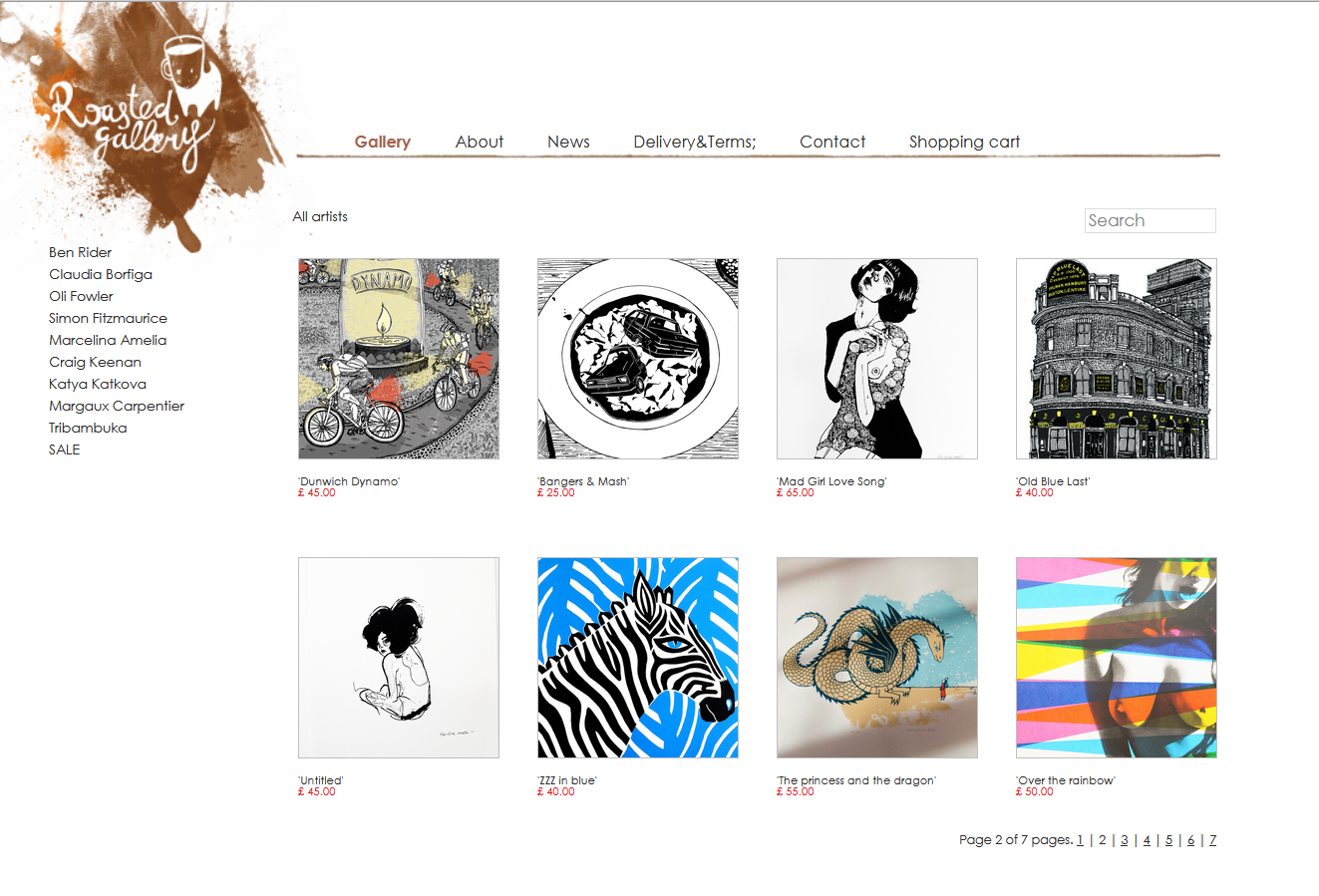Viewport: 1319px width, 896px height.
Task: View the 'Bangers & Mash' print image
Action: pos(638,359)
